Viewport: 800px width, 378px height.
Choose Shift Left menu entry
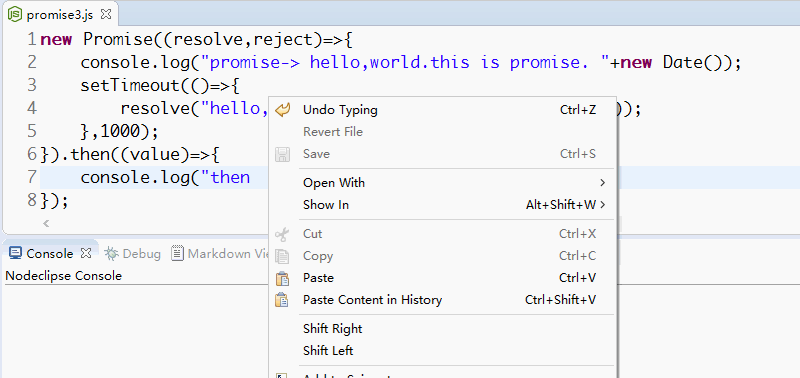[328, 350]
